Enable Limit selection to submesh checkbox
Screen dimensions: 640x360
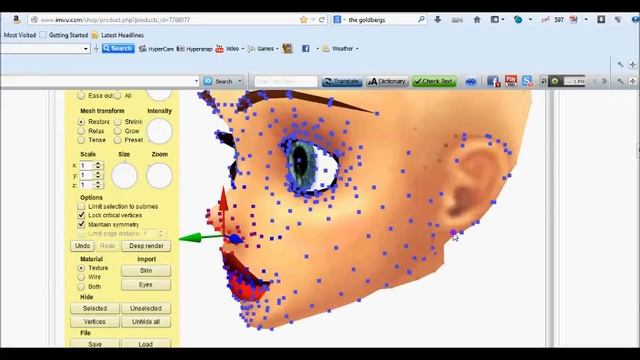pos(81,206)
